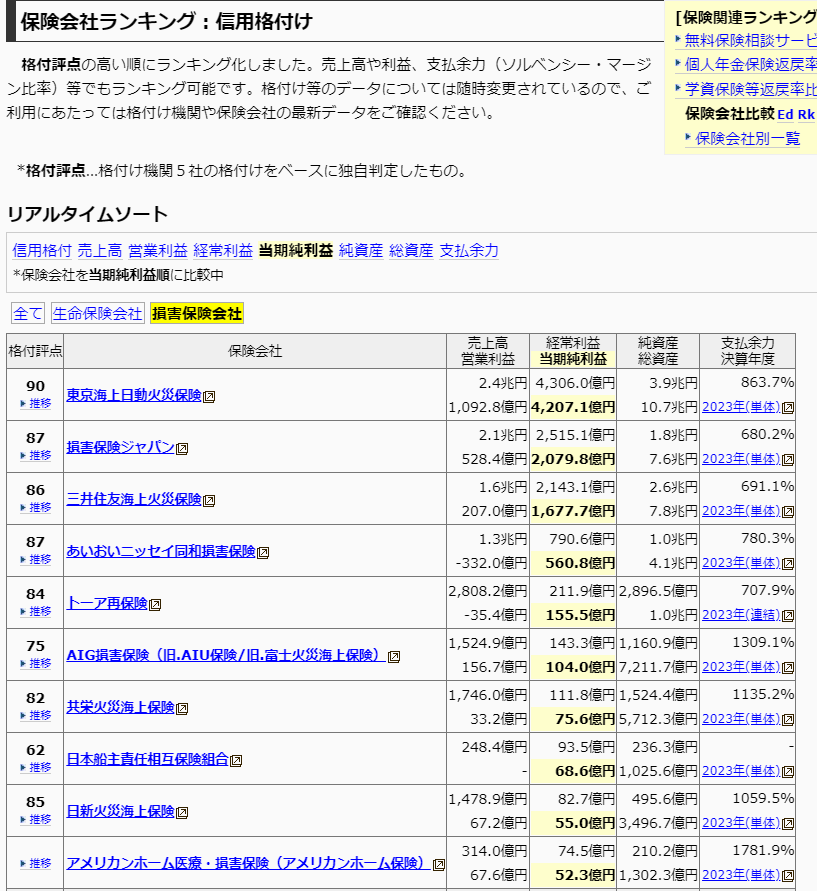Open アメリカンホーム医療・損害保険 company link
This screenshot has height=891, width=817.
(248, 863)
